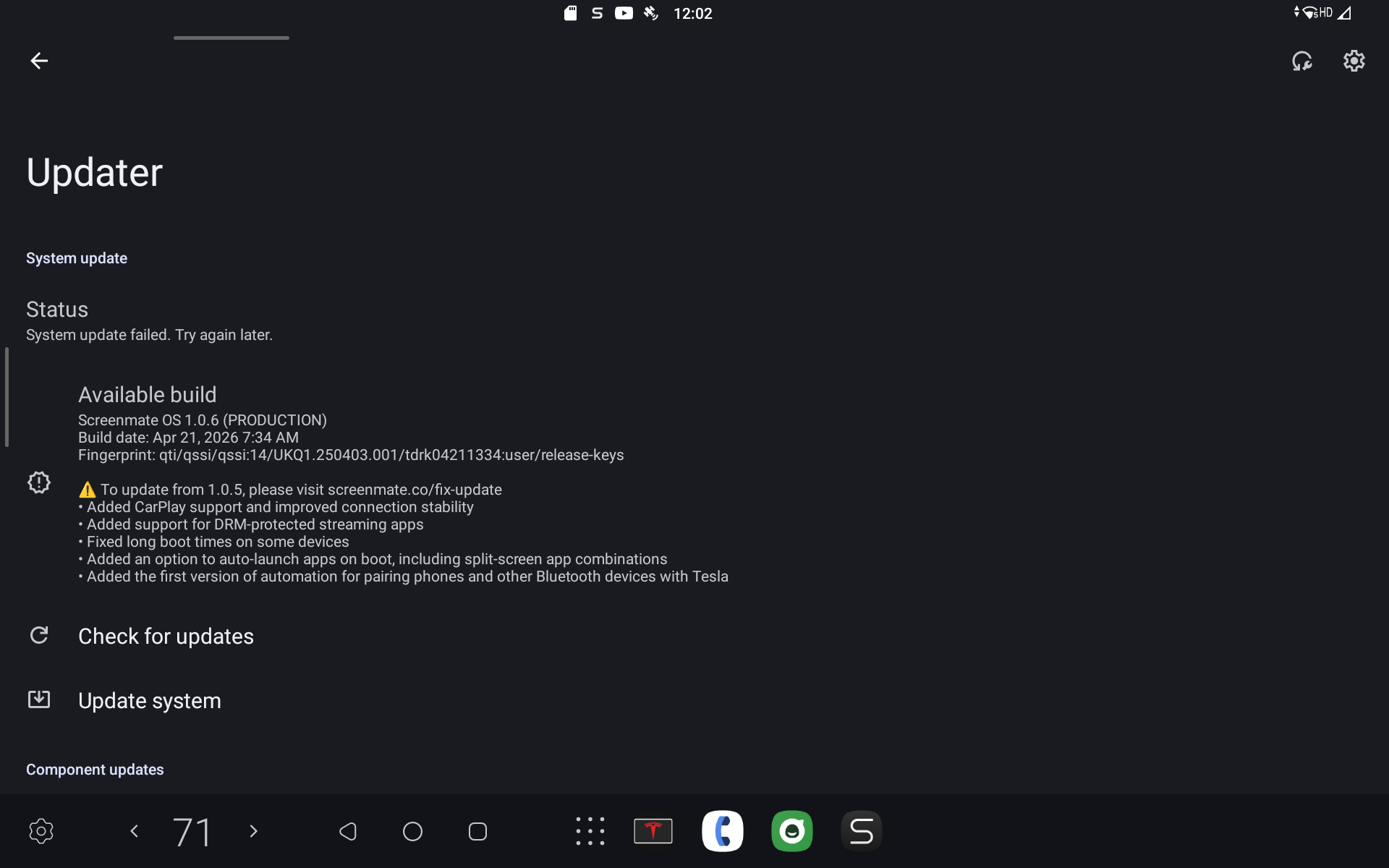The width and height of the screenshot is (1389, 868).
Task: Tap the SD card status bar icon
Action: (x=571, y=13)
